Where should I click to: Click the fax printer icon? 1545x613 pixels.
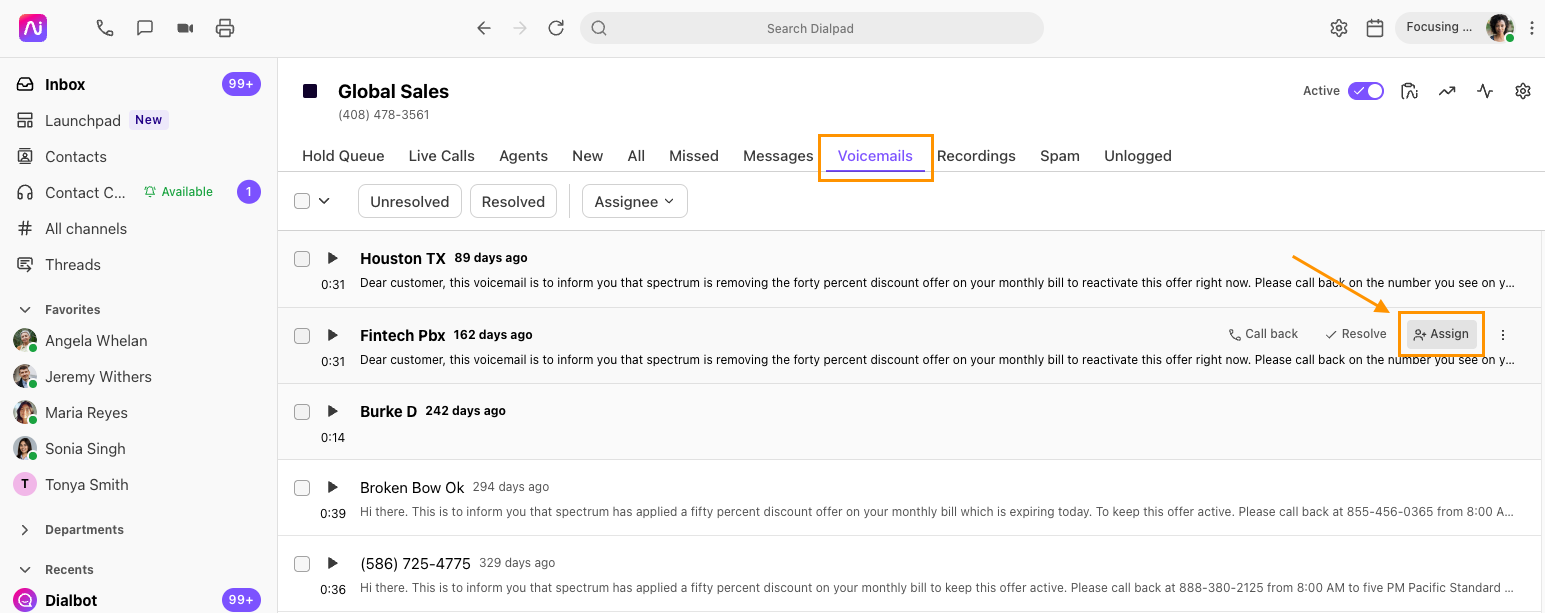point(225,28)
